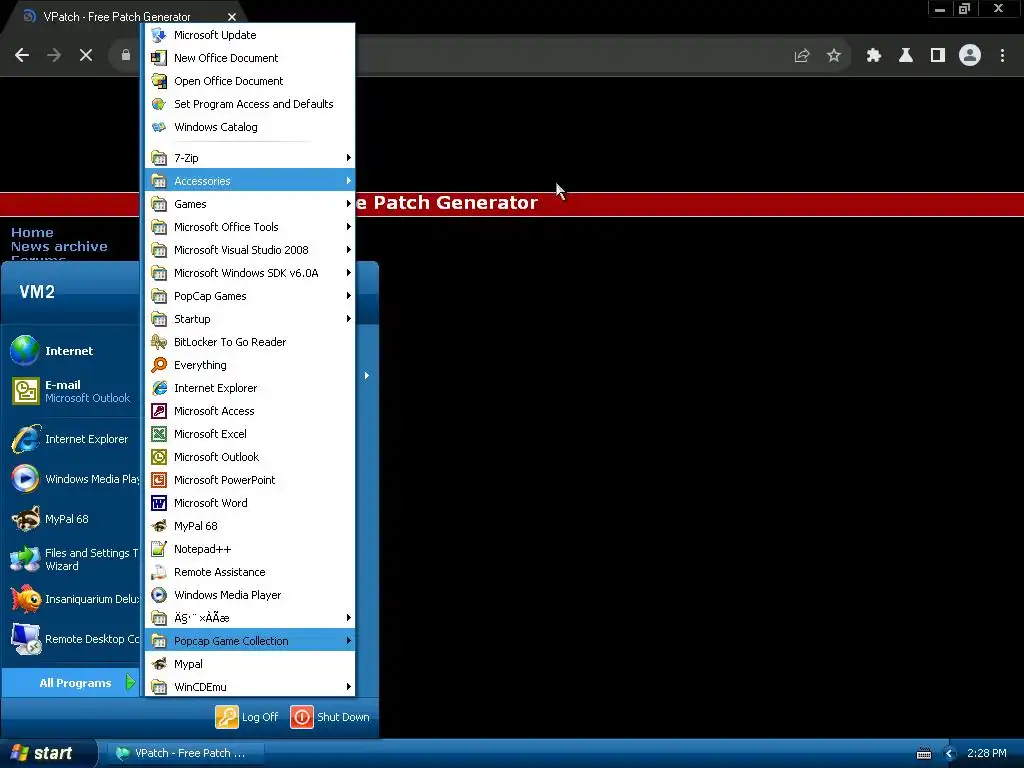Click the VPatch taskbar button
This screenshot has width=1024, height=768.
click(184, 754)
